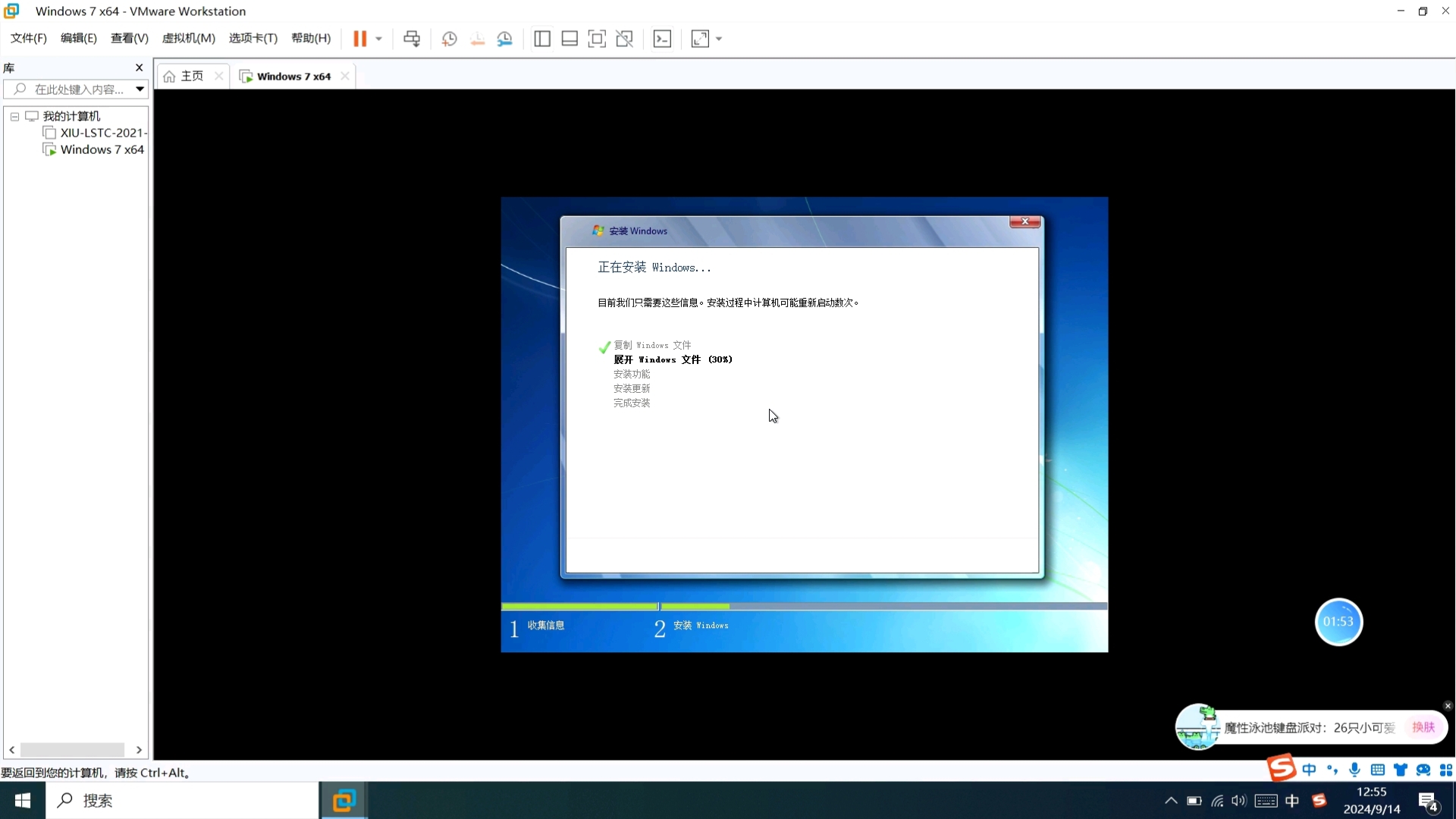Image resolution: width=1456 pixels, height=819 pixels.
Task: Take a snapshot of the VM
Action: click(x=449, y=39)
